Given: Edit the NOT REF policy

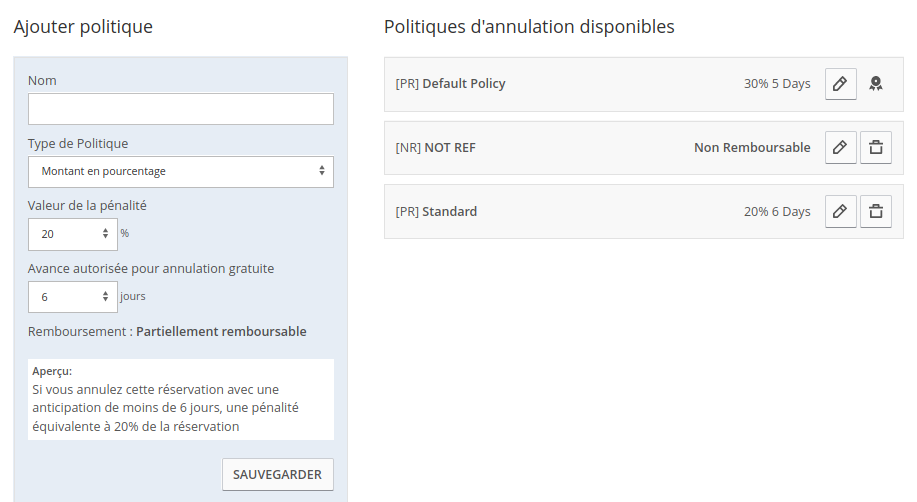Looking at the screenshot, I should coord(840,147).
